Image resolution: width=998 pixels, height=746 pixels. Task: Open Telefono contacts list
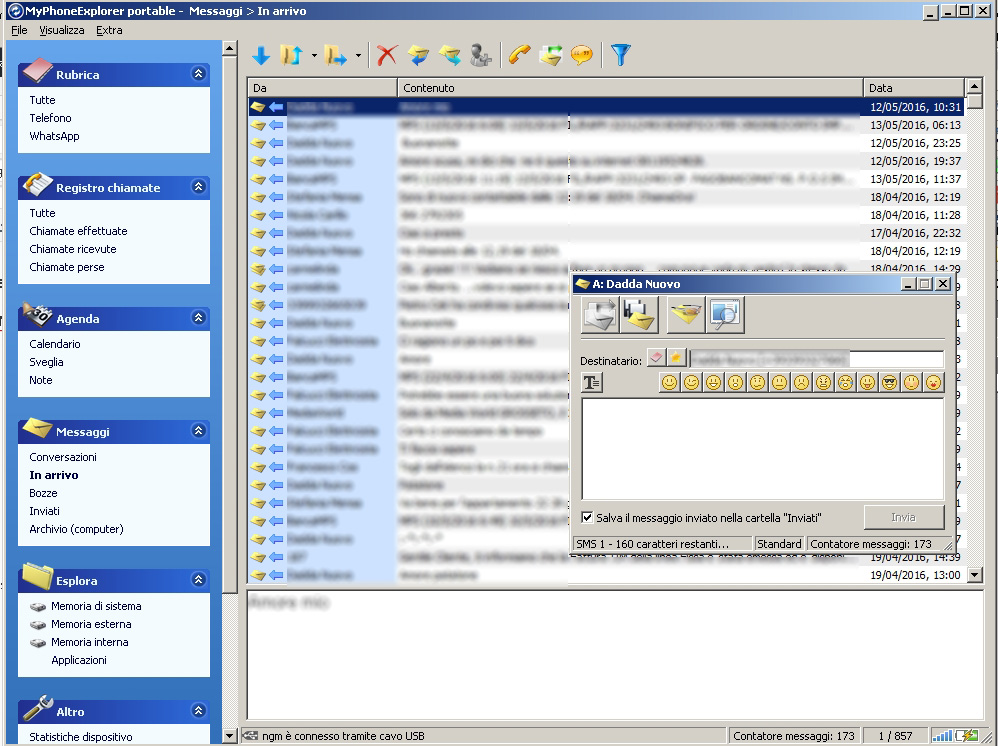[50, 118]
